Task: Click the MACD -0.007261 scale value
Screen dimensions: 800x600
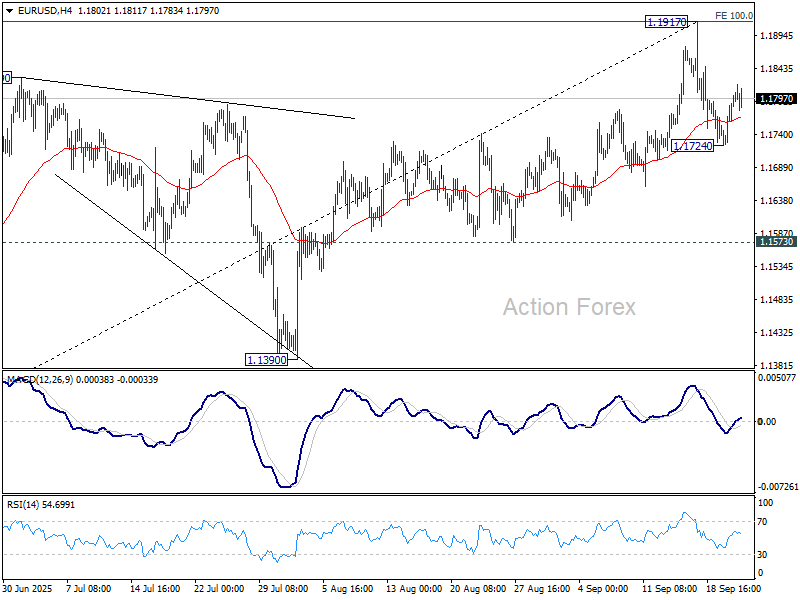Action: click(777, 486)
